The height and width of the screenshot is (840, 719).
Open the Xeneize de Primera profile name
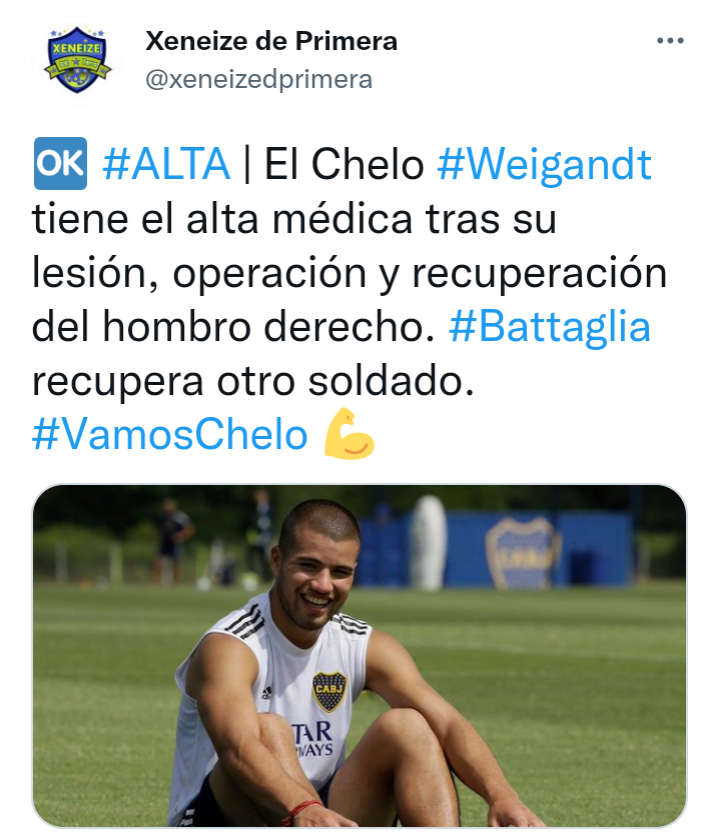coord(271,41)
